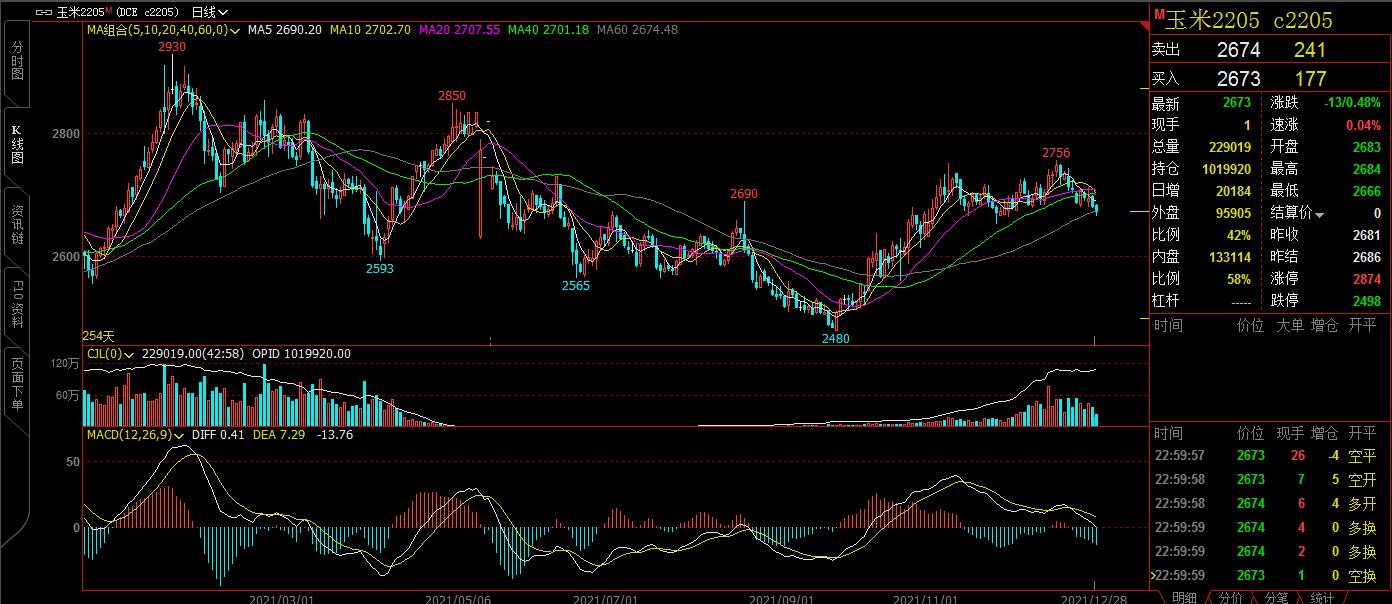Switch to the 分时图 side tab
This screenshot has width=1392, height=604.
(17, 62)
